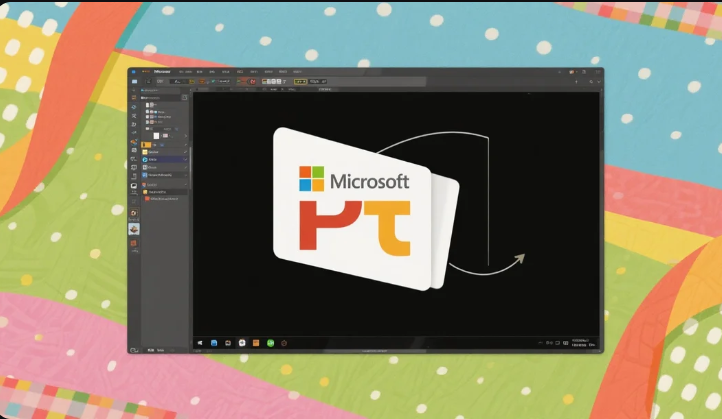Open the Windows Start button on the taskbar
This screenshot has width=722, height=419.
pos(200,343)
